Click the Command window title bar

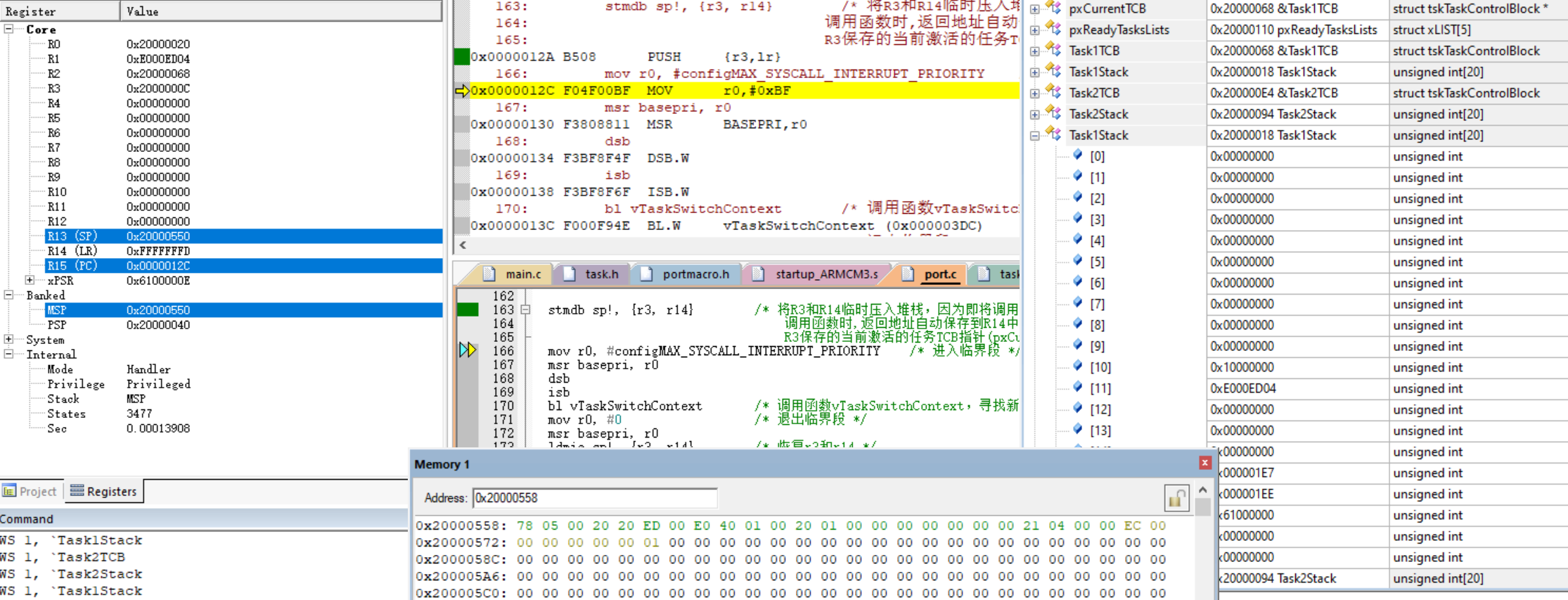coord(204,519)
